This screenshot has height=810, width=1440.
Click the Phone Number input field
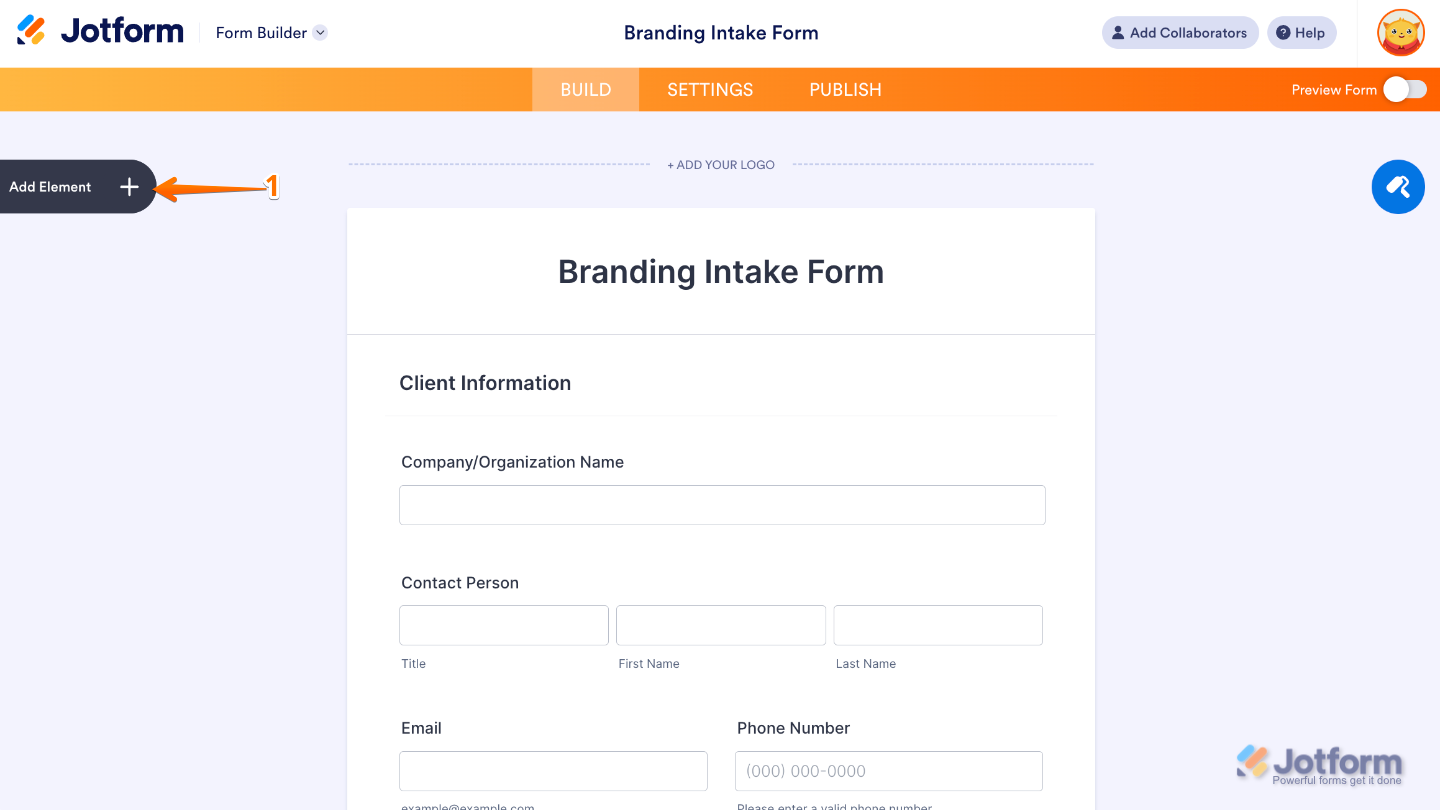888,771
